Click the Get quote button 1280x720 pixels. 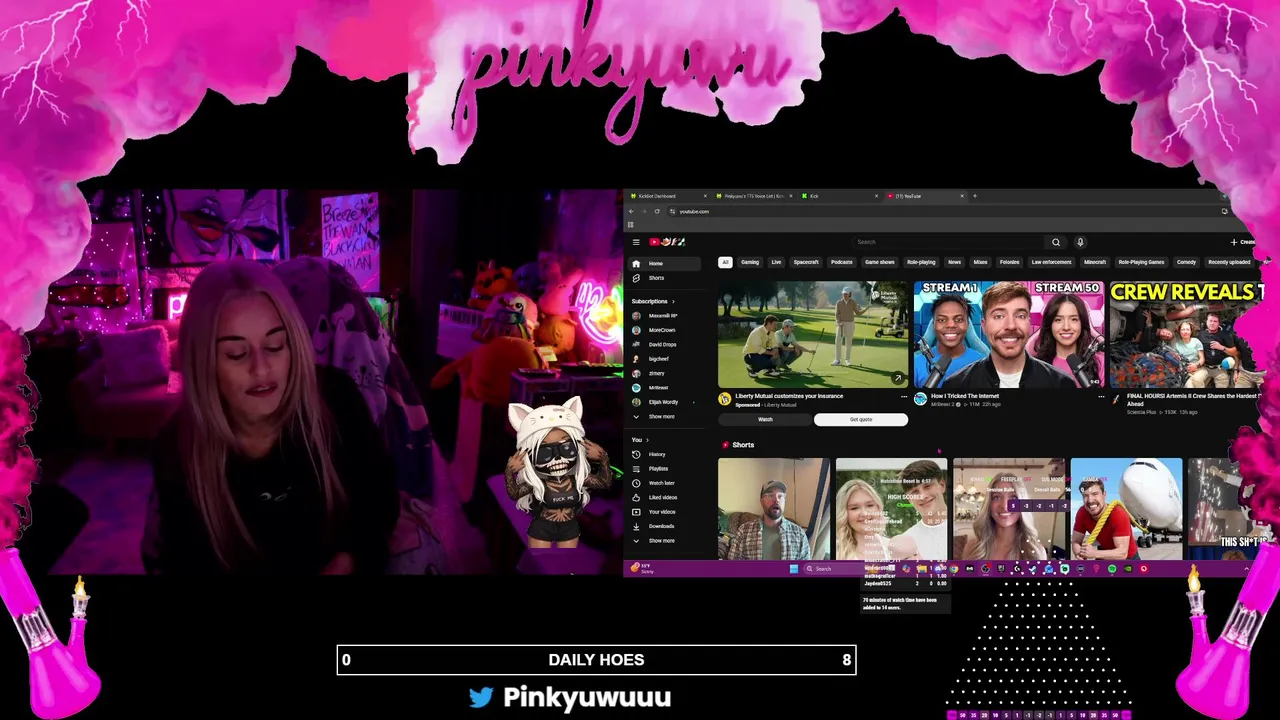861,420
